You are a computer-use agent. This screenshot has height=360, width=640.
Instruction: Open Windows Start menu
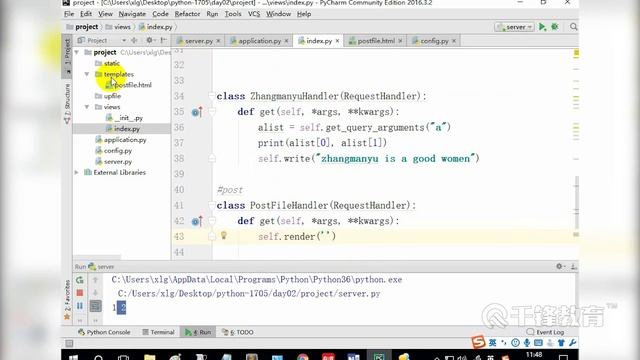[73, 358]
